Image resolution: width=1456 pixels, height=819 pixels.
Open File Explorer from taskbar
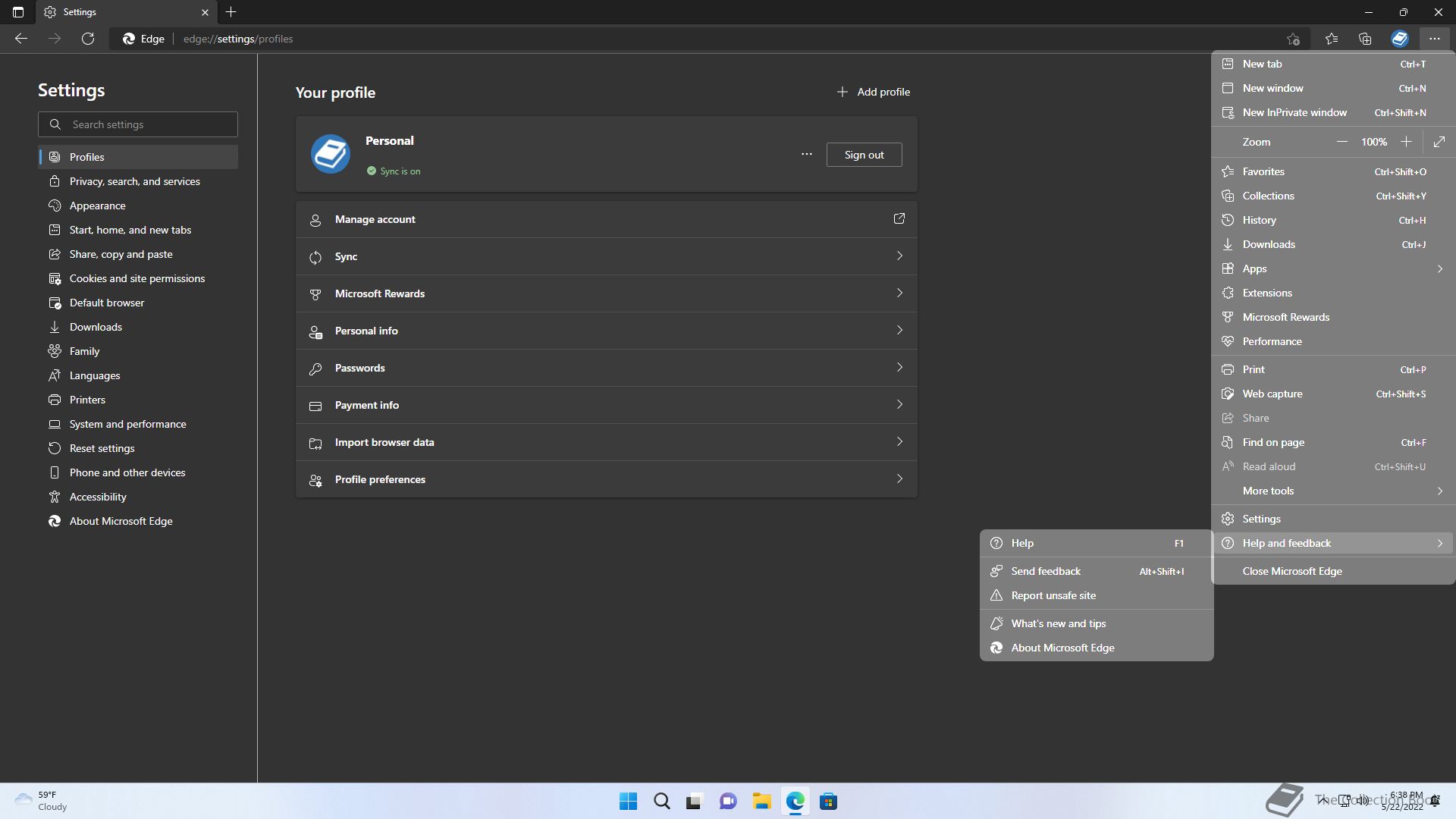pos(762,802)
